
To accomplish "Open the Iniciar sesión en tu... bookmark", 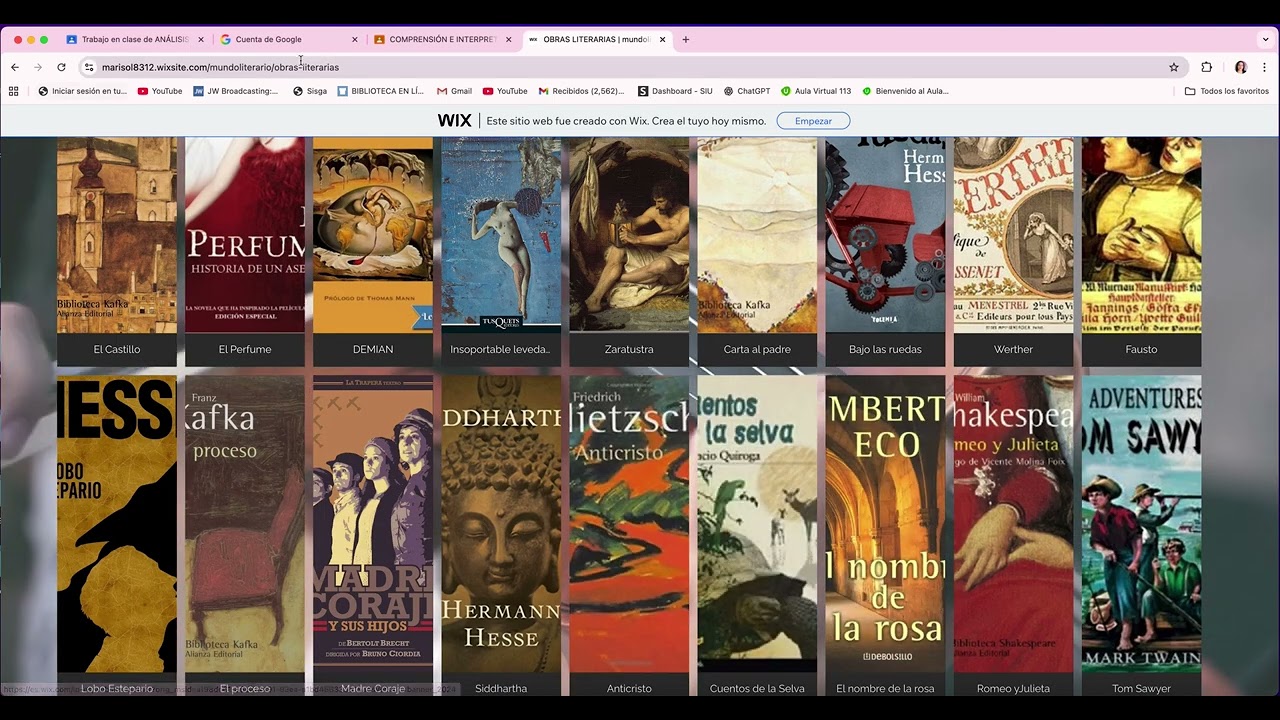I will pos(82,91).
